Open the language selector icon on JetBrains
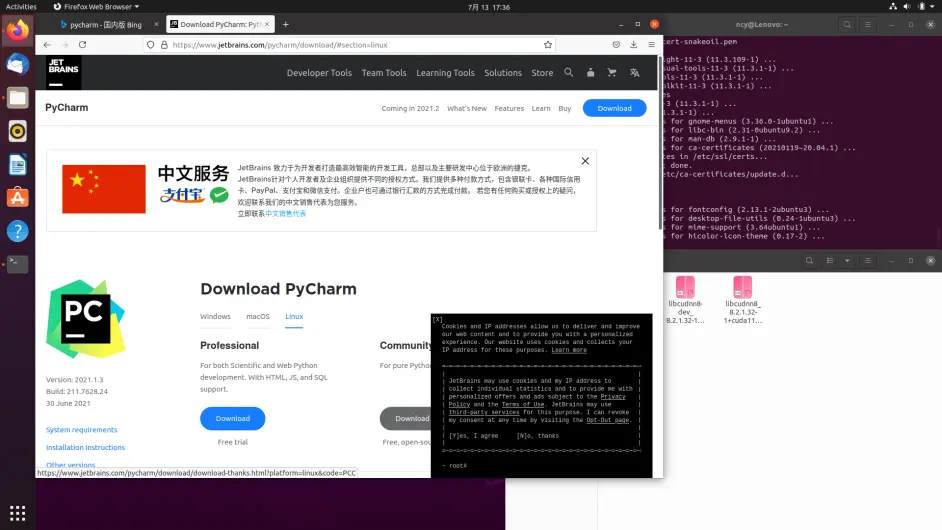The height and width of the screenshot is (530, 942). [634, 73]
